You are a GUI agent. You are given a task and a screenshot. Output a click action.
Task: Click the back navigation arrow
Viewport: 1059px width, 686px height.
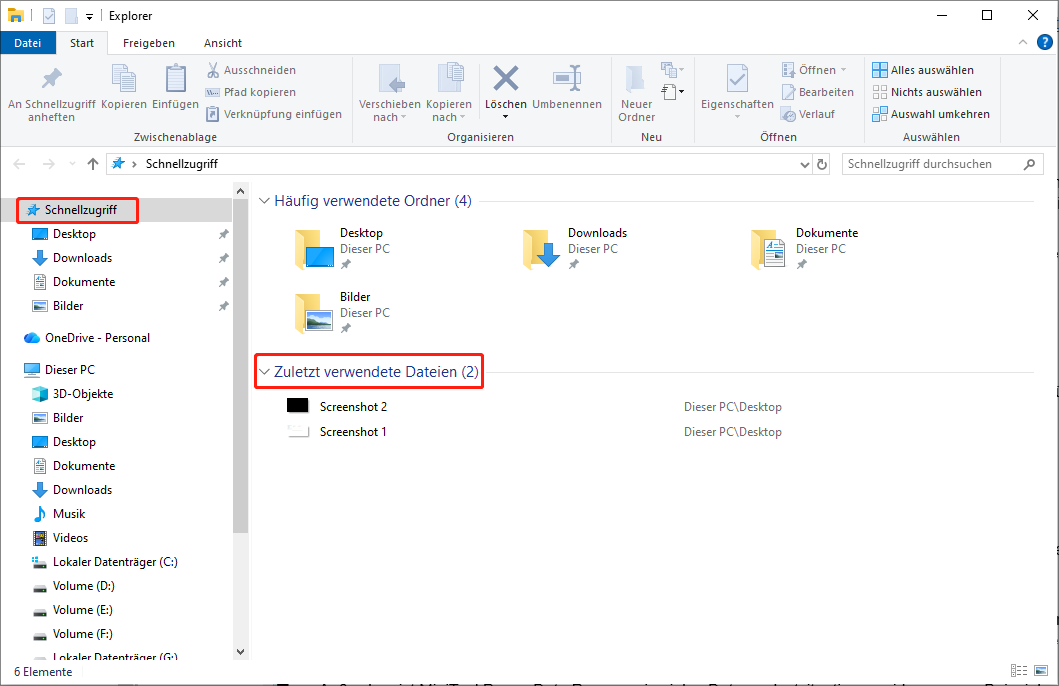point(20,164)
